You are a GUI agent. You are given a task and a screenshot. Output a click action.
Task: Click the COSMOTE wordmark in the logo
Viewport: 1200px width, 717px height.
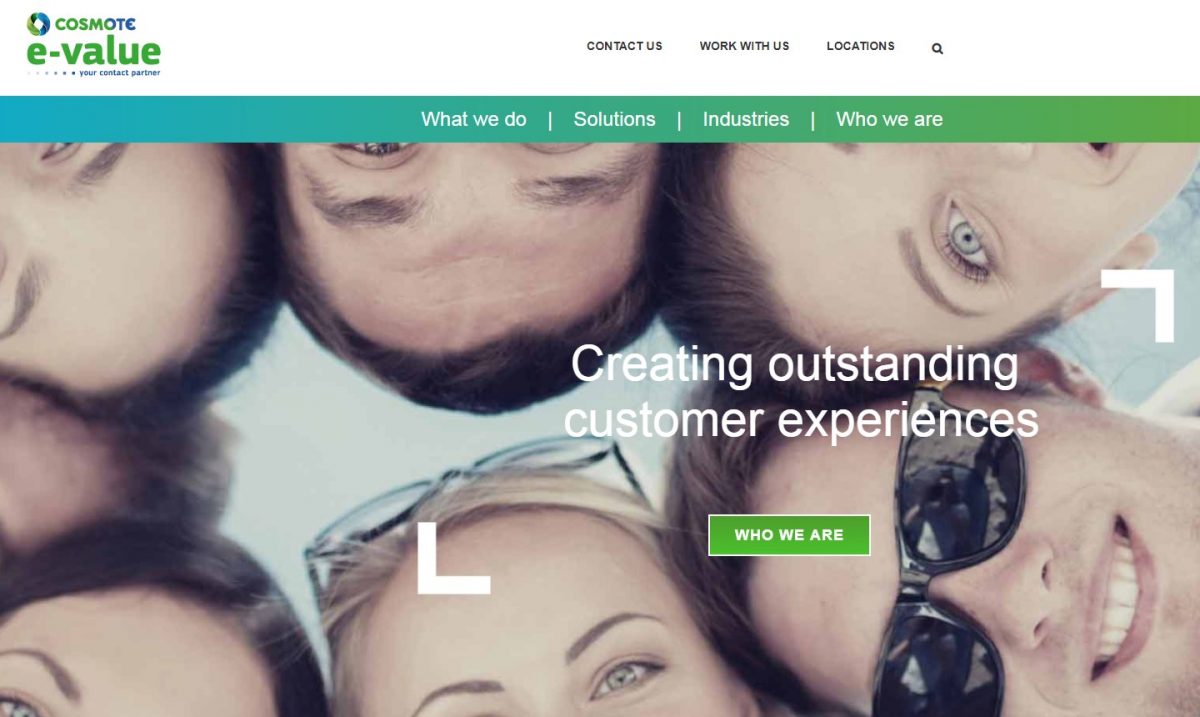tap(96, 23)
